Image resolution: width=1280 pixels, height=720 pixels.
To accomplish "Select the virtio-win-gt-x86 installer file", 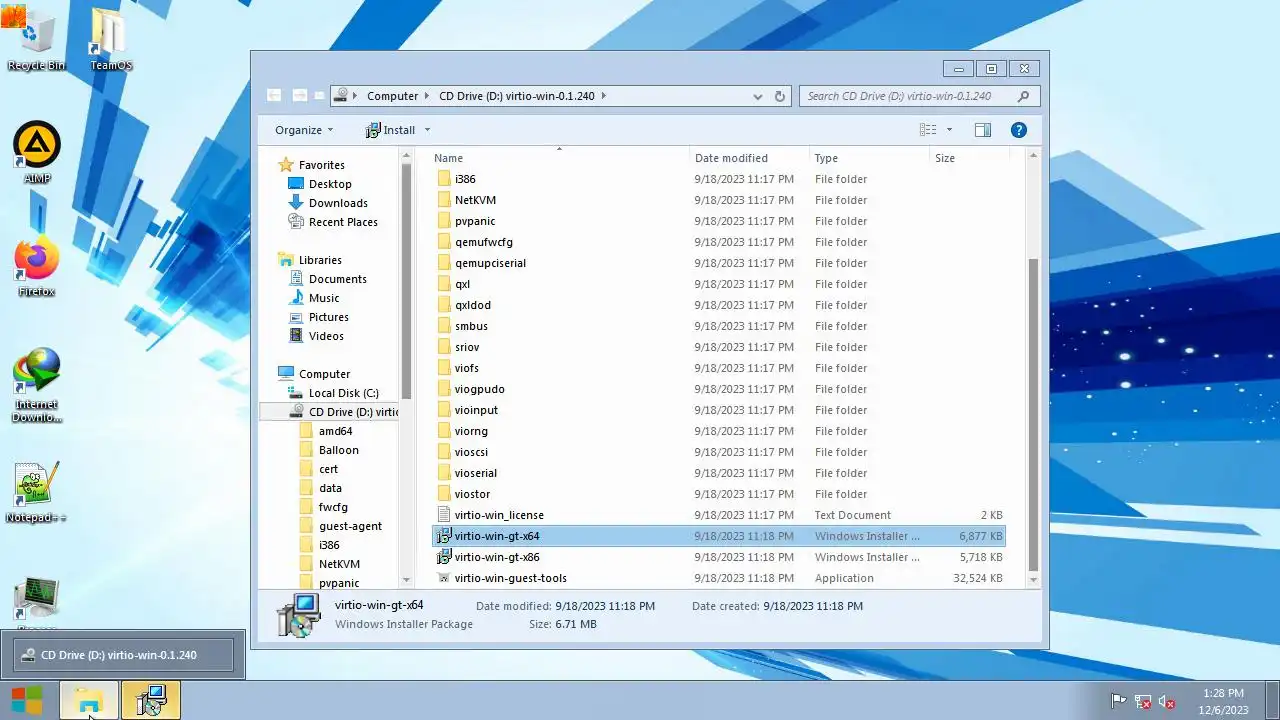I will point(718,557).
